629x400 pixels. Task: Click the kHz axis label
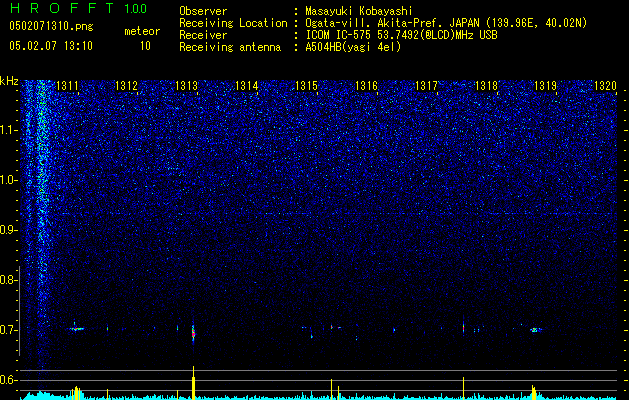coord(9,81)
